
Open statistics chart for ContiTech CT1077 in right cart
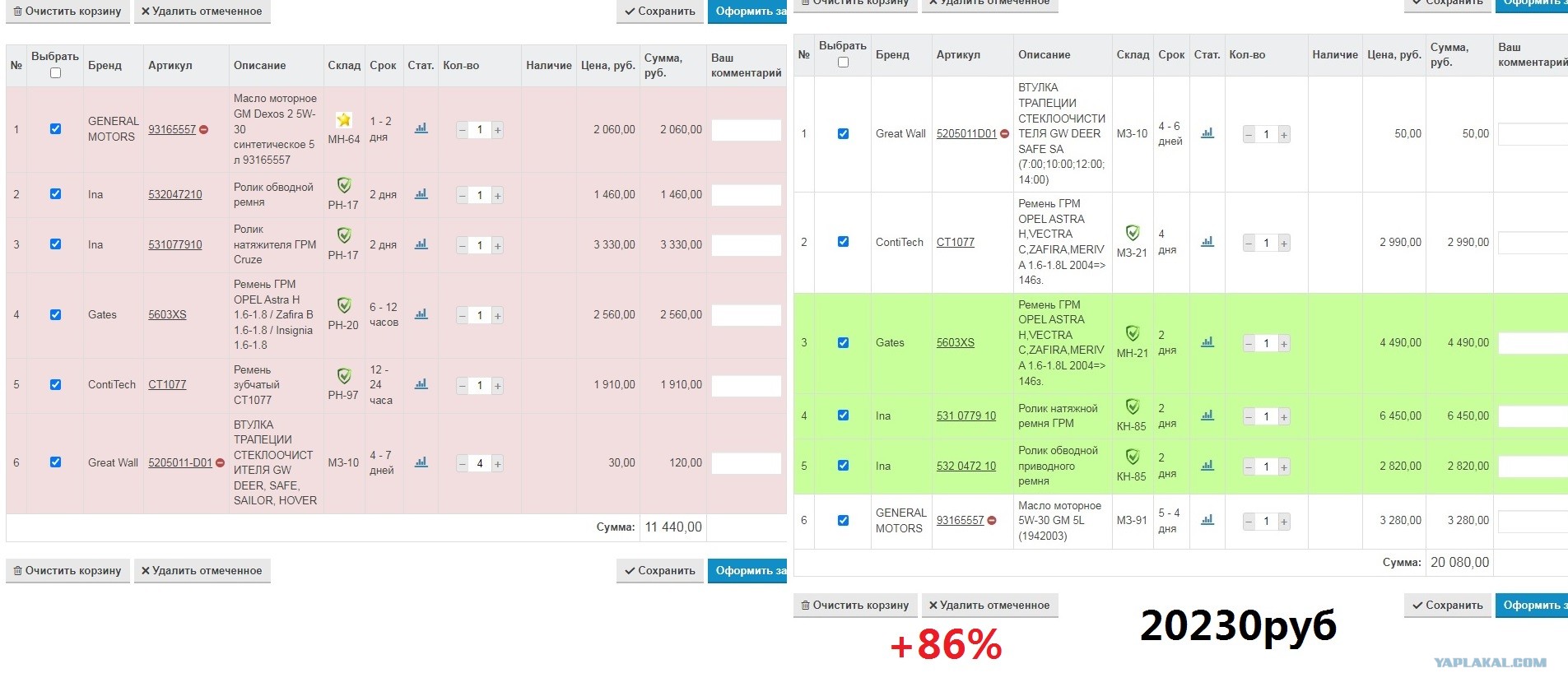(x=1207, y=242)
